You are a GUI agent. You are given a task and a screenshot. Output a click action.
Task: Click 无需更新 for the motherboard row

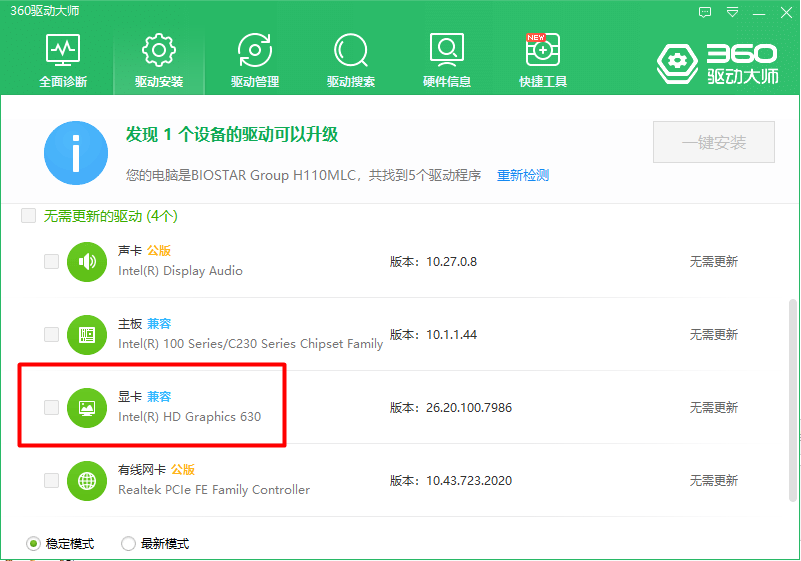pos(714,335)
